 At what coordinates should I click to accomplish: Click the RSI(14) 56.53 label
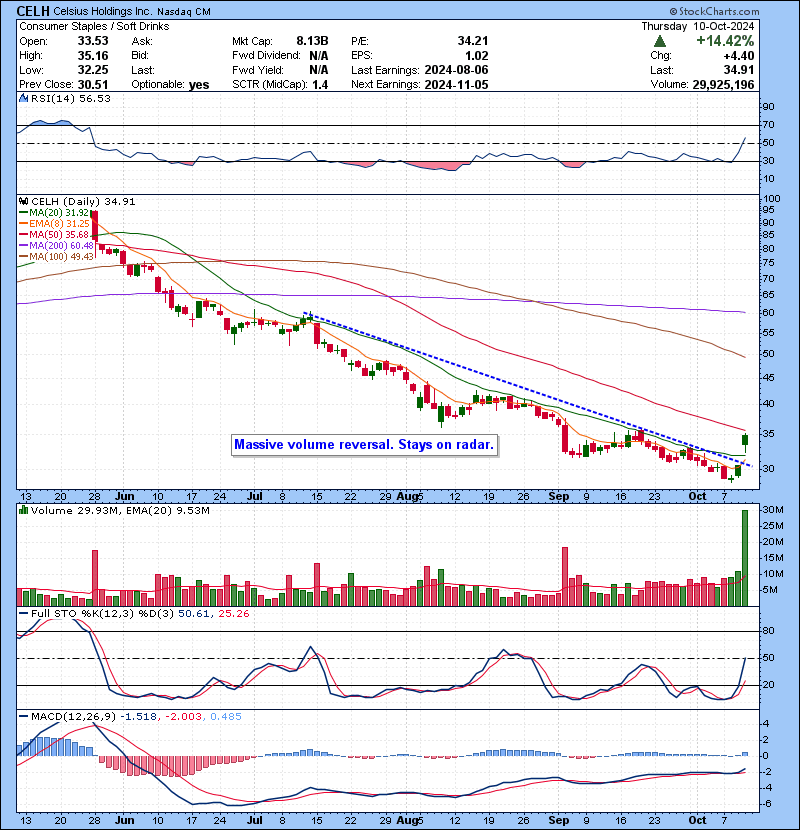[x=71, y=98]
